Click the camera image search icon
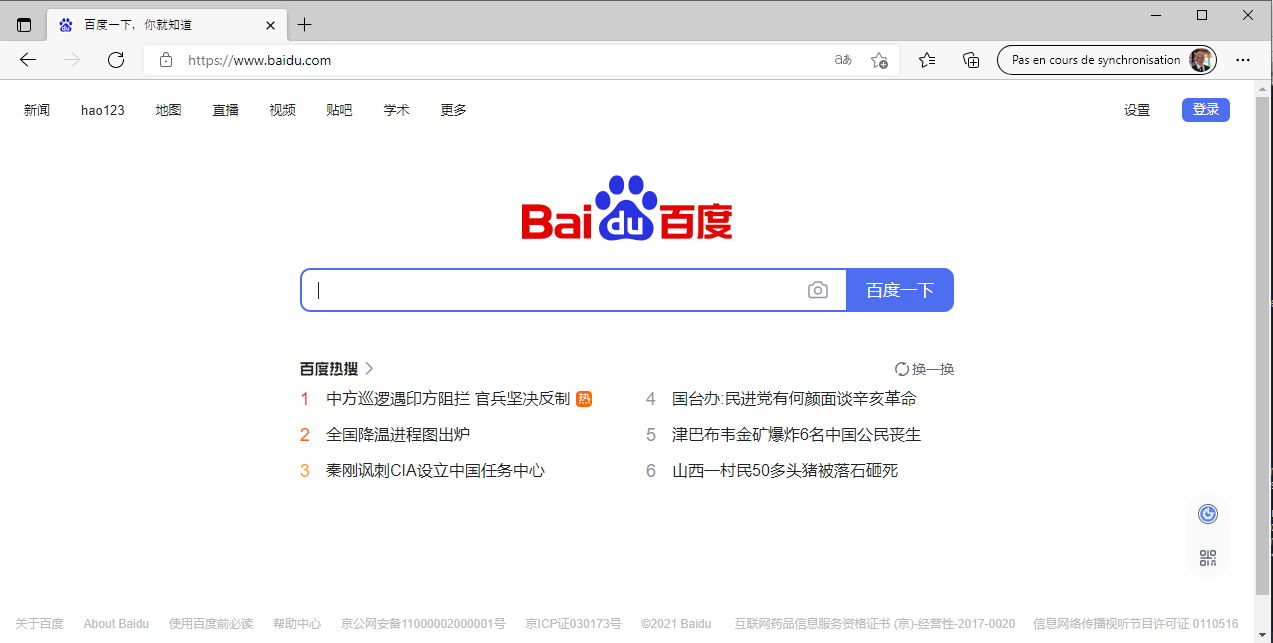 818,290
